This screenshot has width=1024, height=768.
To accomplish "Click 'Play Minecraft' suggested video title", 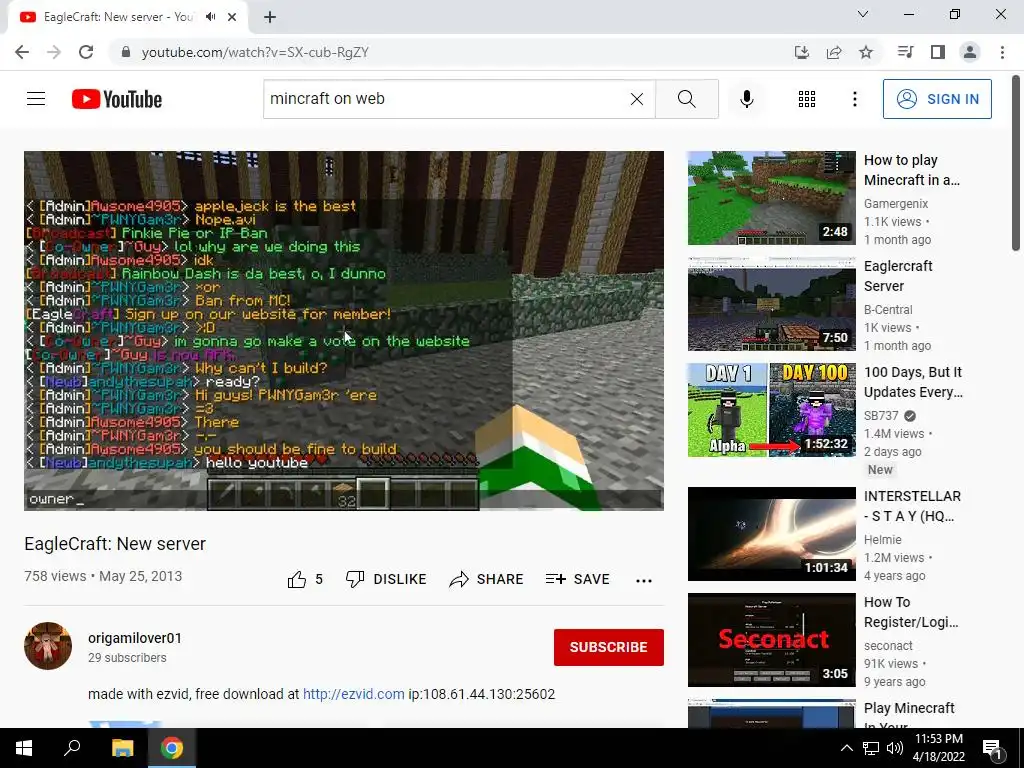I will (909, 716).
